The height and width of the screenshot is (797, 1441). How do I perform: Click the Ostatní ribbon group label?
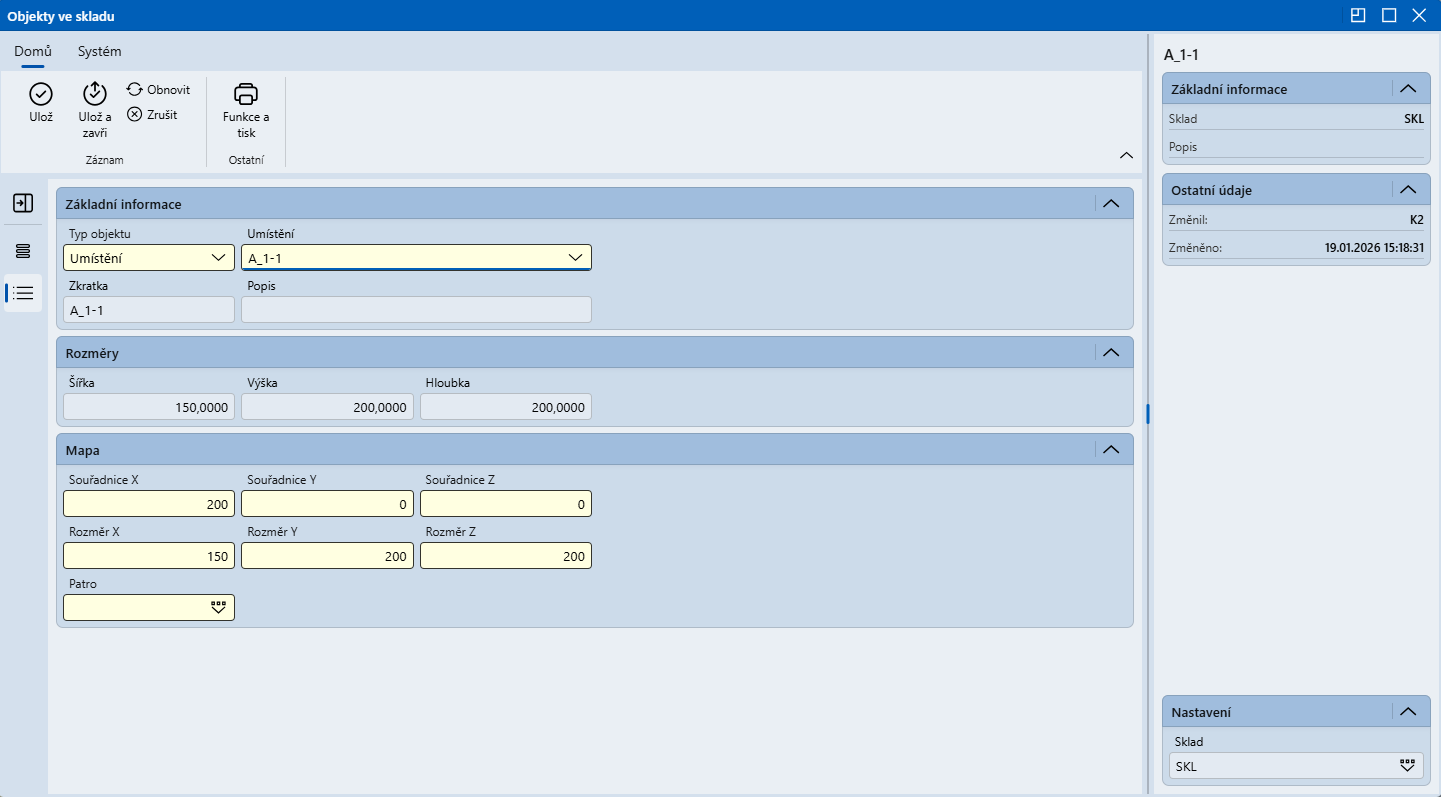[x=246, y=160]
